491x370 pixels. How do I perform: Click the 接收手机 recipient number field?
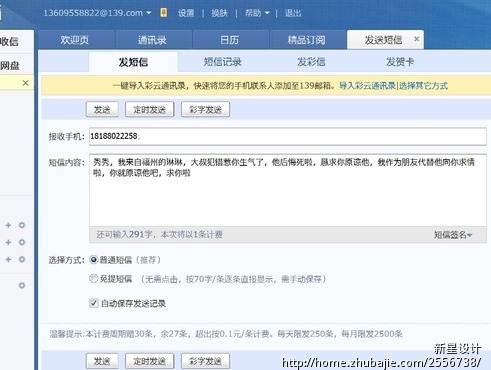point(288,136)
